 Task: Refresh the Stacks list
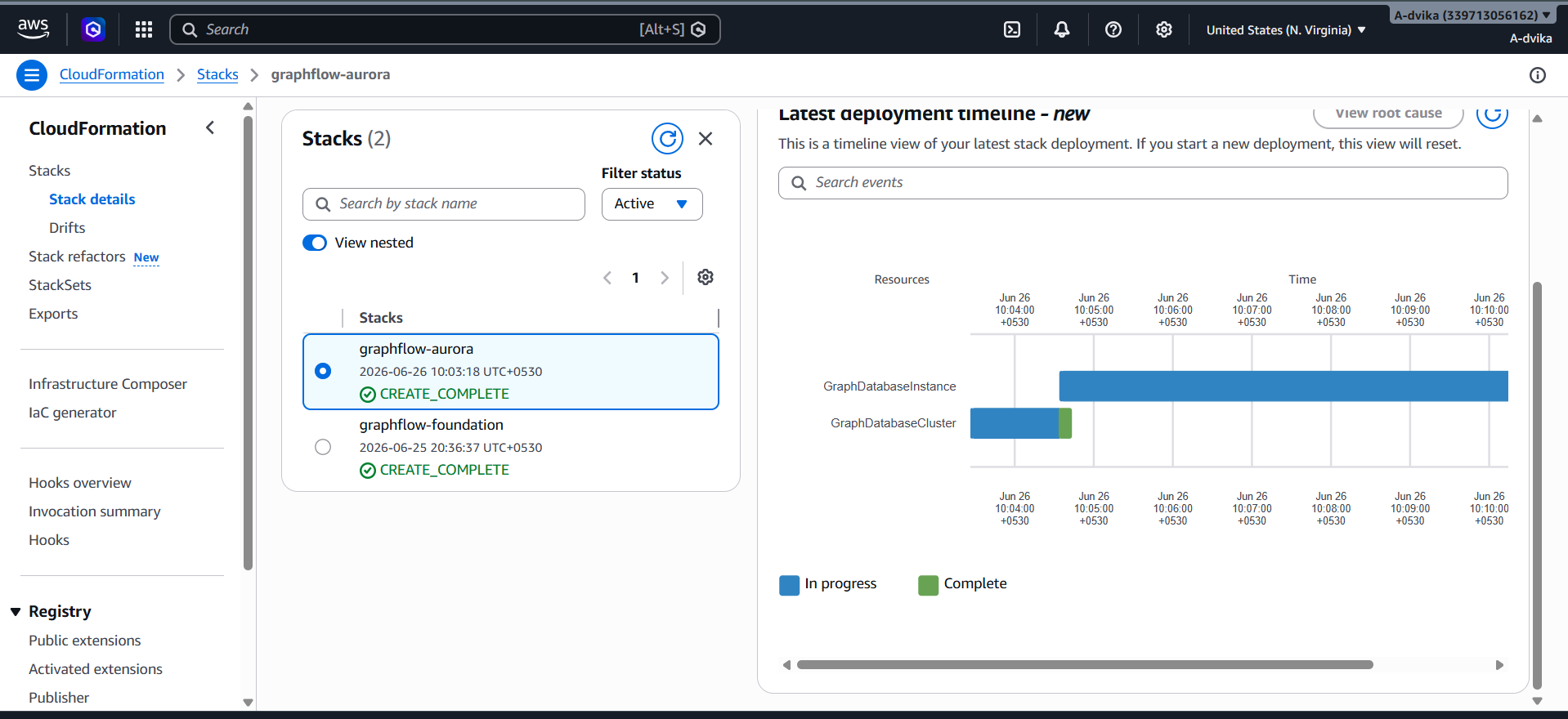(x=667, y=139)
